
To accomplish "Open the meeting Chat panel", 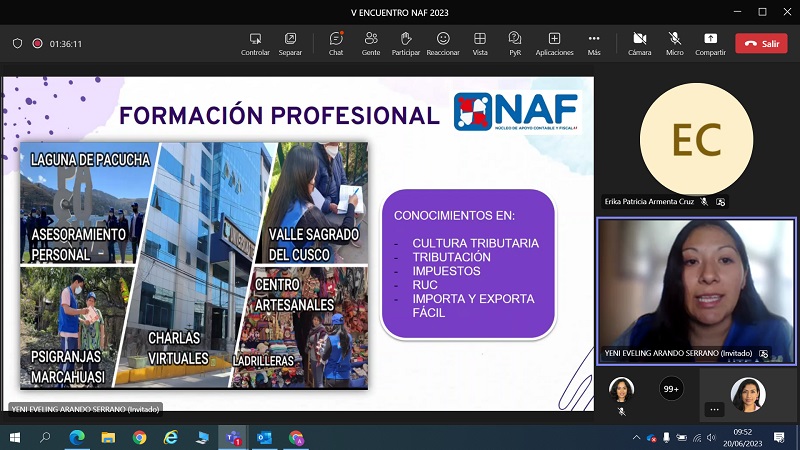I will click(x=336, y=44).
